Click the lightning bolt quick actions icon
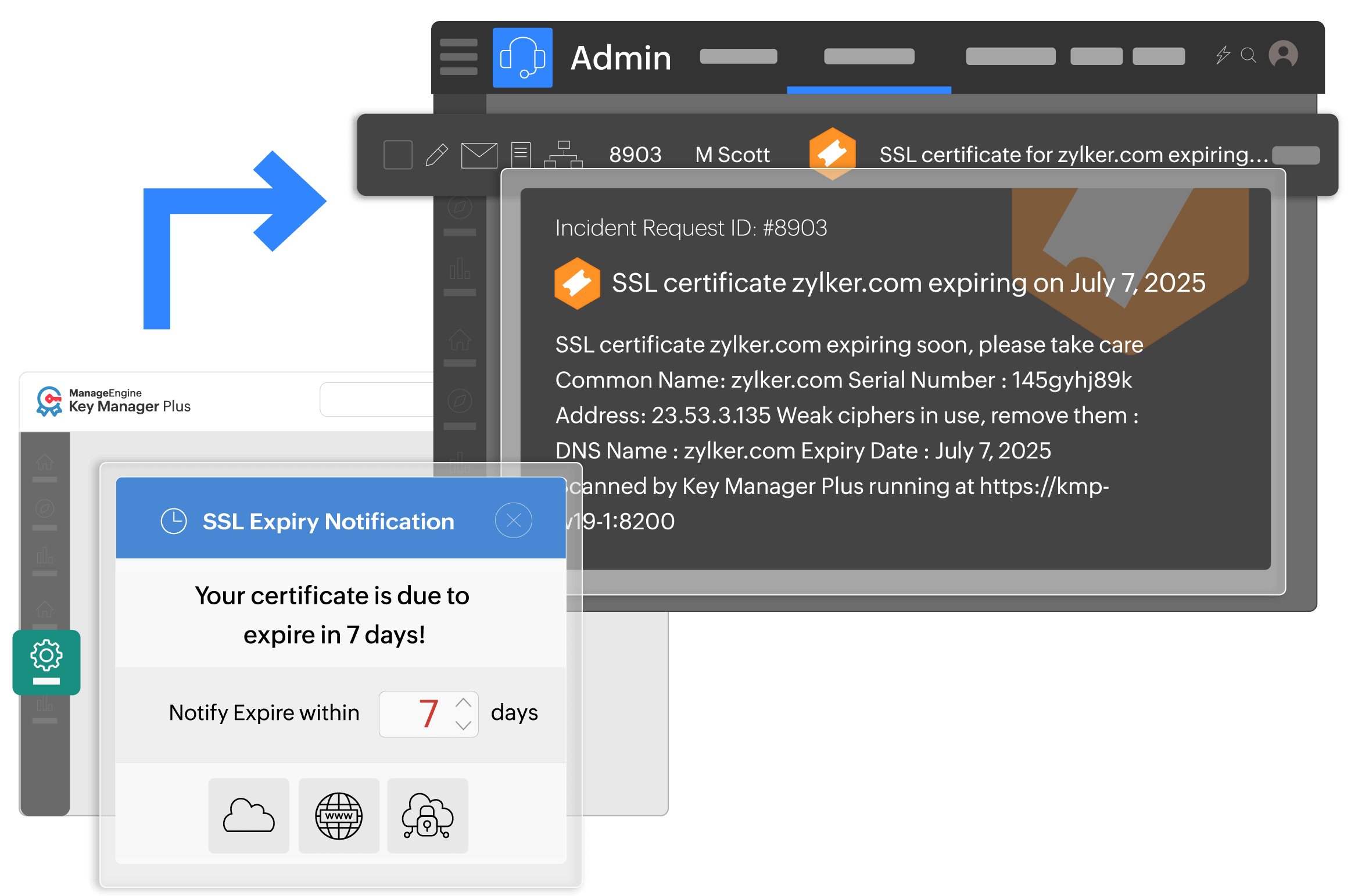 [1223, 55]
